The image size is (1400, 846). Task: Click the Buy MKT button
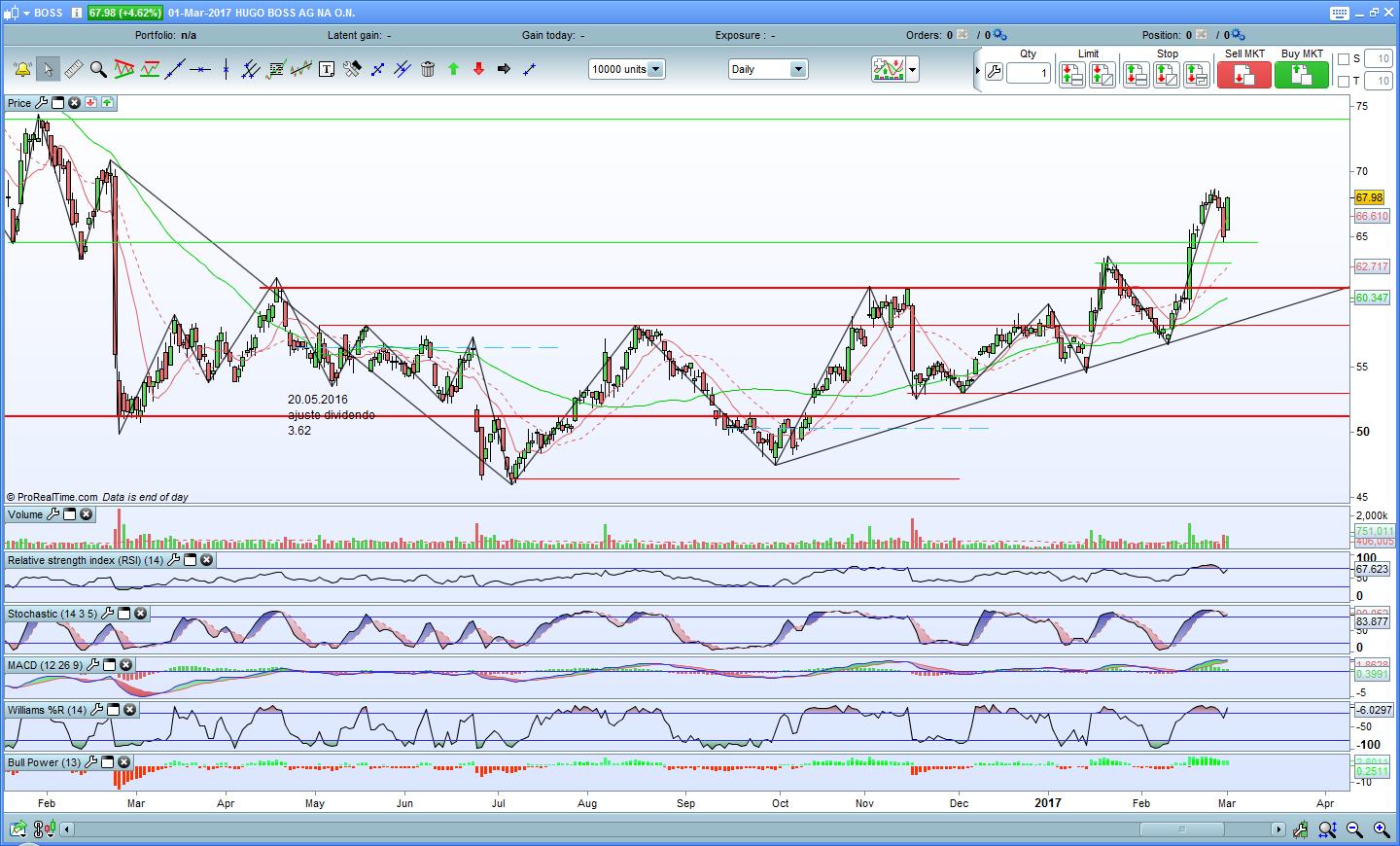(1301, 74)
